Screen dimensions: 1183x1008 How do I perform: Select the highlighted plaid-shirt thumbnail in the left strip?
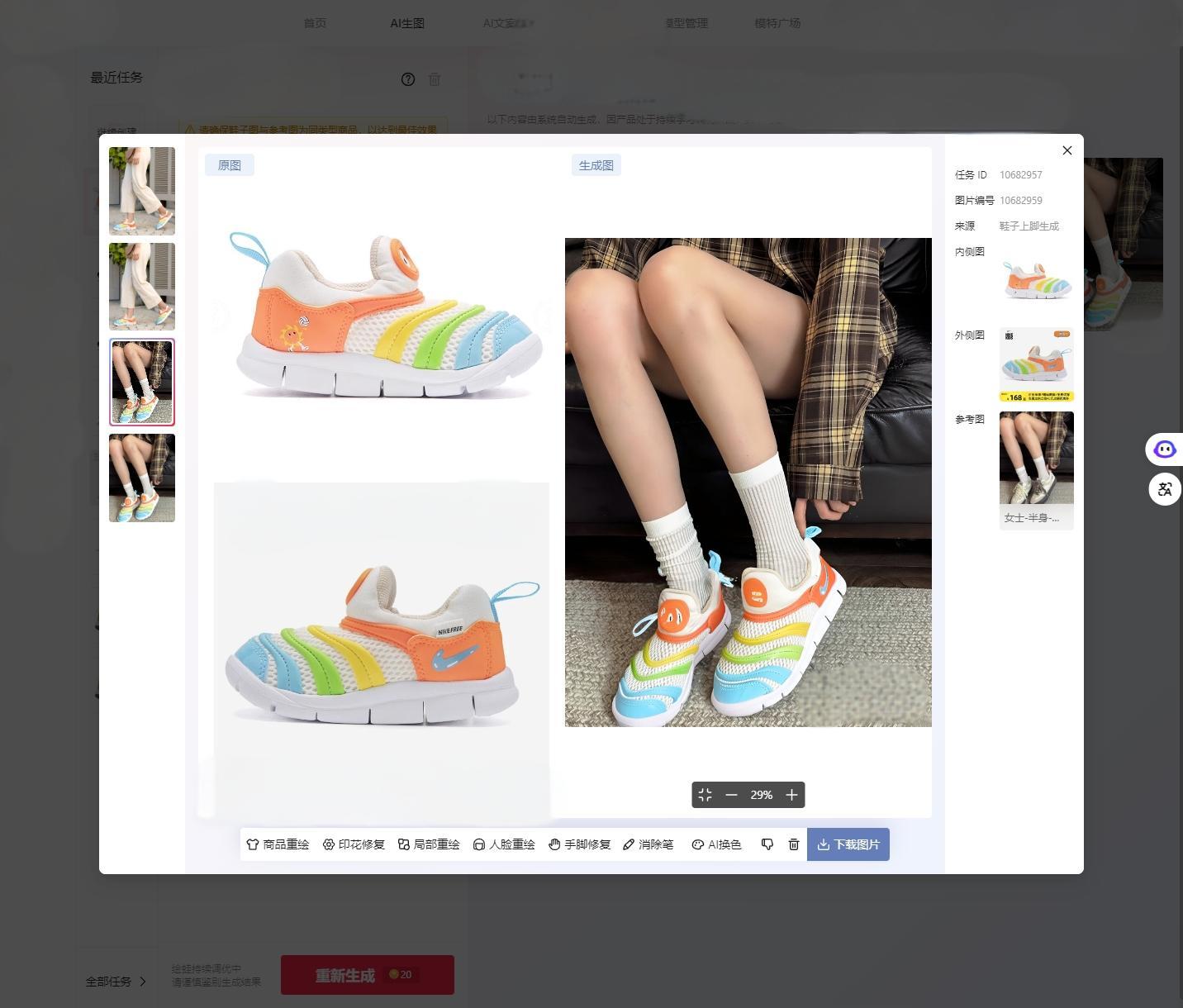tap(142, 382)
